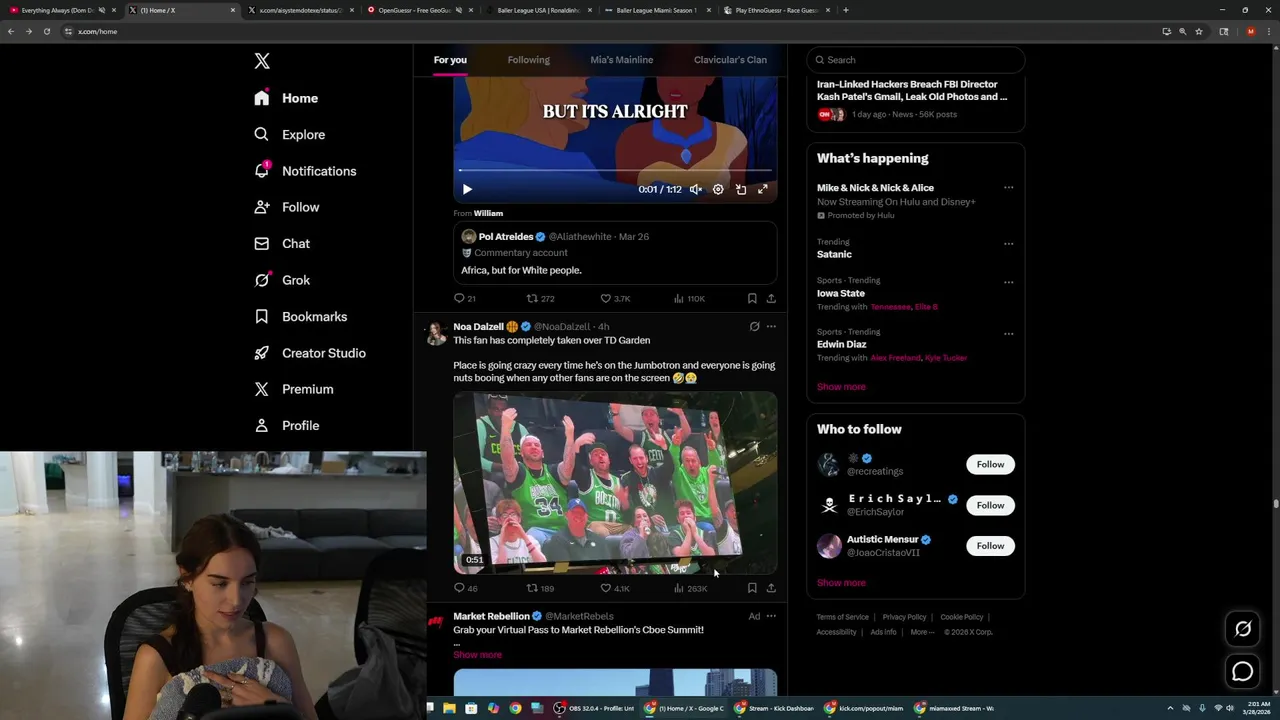Open a new browser tab
1280x720 pixels.
pyautogui.click(x=846, y=10)
